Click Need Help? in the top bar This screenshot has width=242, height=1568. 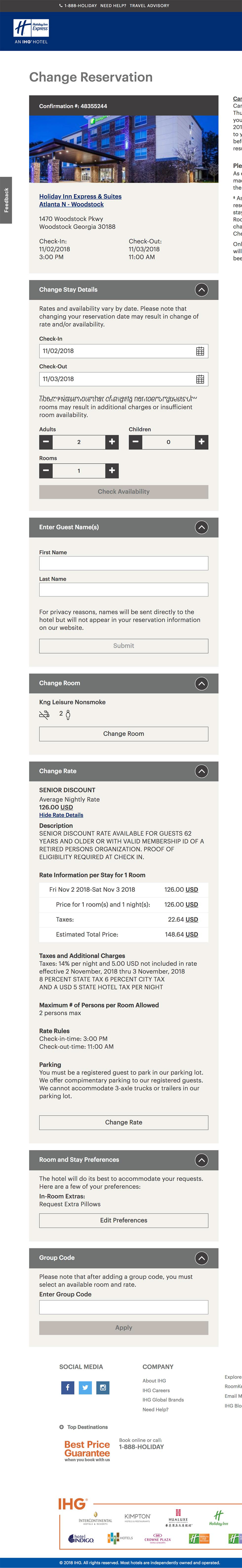click(x=113, y=5)
